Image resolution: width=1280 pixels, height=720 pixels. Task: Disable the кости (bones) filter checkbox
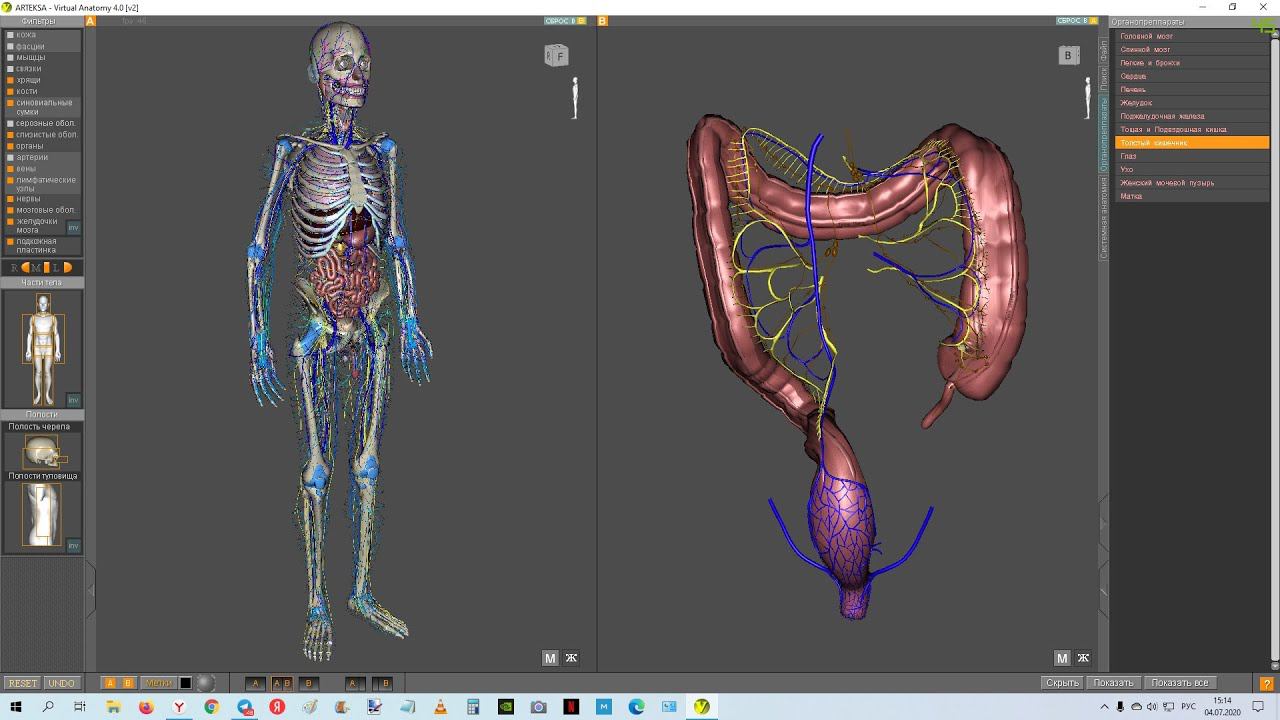[x=11, y=91]
